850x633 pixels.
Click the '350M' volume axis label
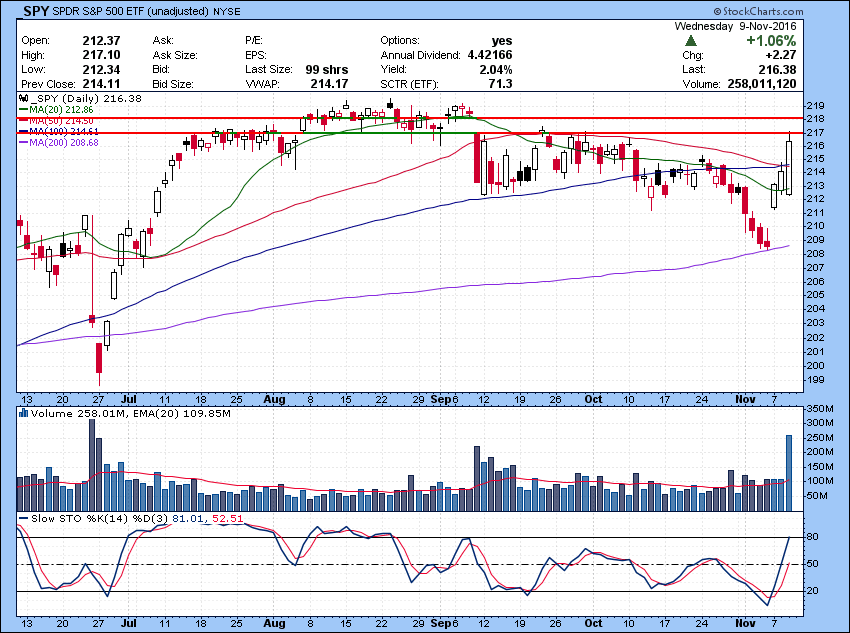pos(820,409)
